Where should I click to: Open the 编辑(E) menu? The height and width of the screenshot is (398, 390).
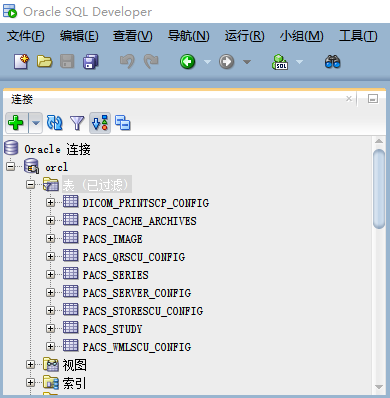(x=79, y=36)
